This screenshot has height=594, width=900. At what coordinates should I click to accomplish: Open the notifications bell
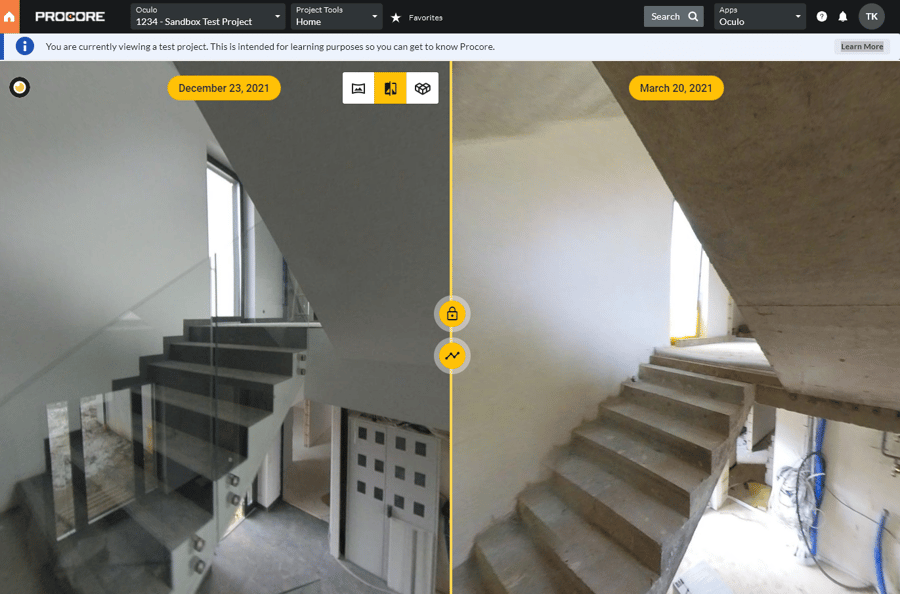(x=843, y=17)
